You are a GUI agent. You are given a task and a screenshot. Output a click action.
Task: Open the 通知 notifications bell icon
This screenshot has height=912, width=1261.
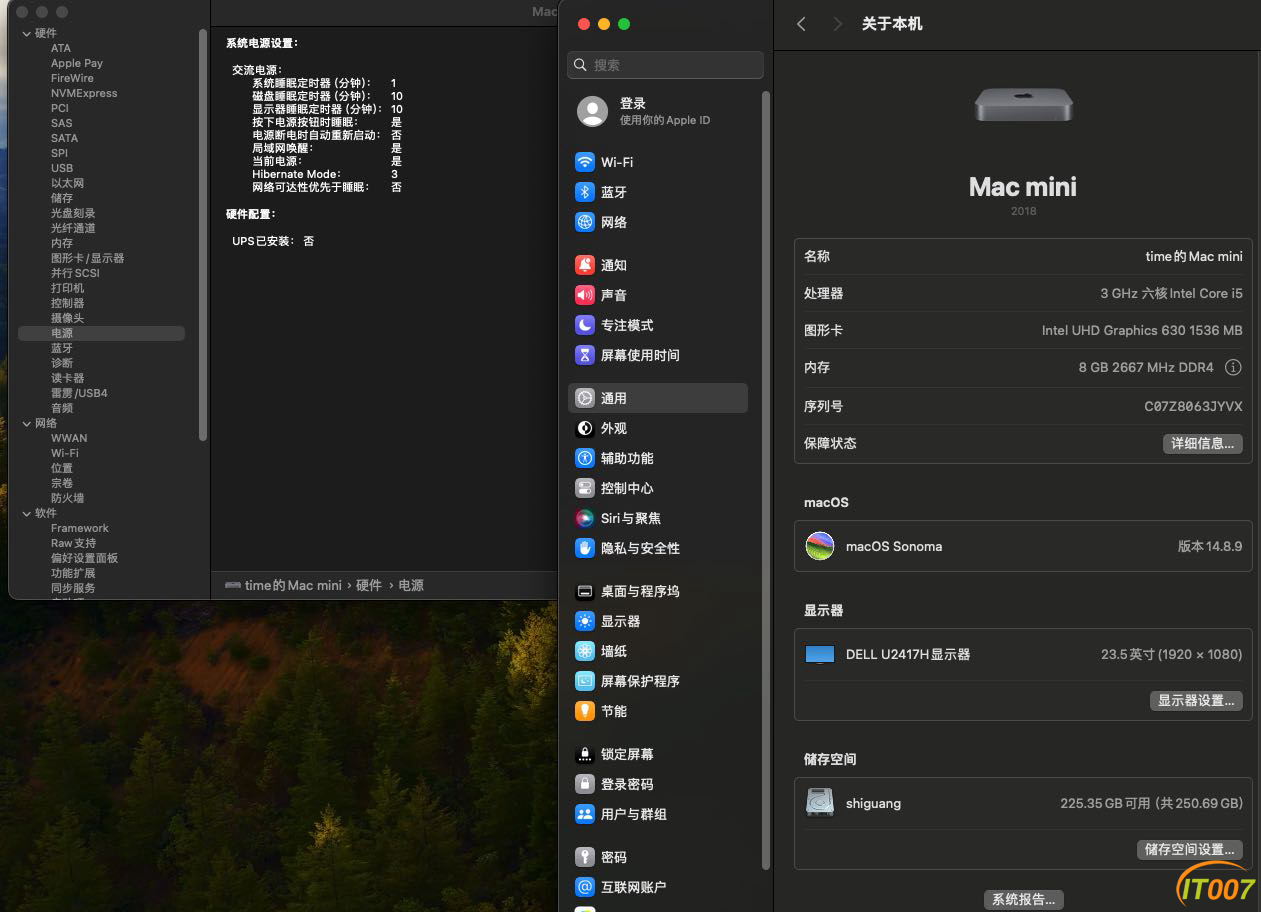tap(585, 265)
